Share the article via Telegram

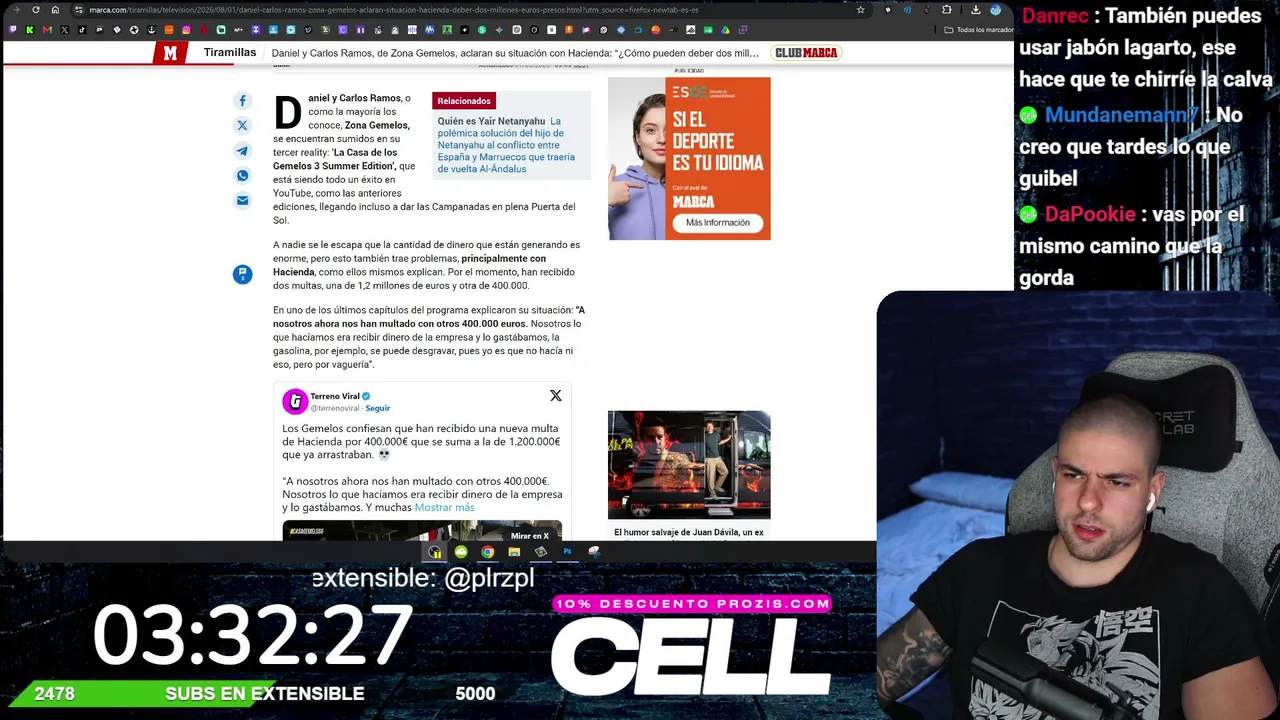click(x=242, y=151)
